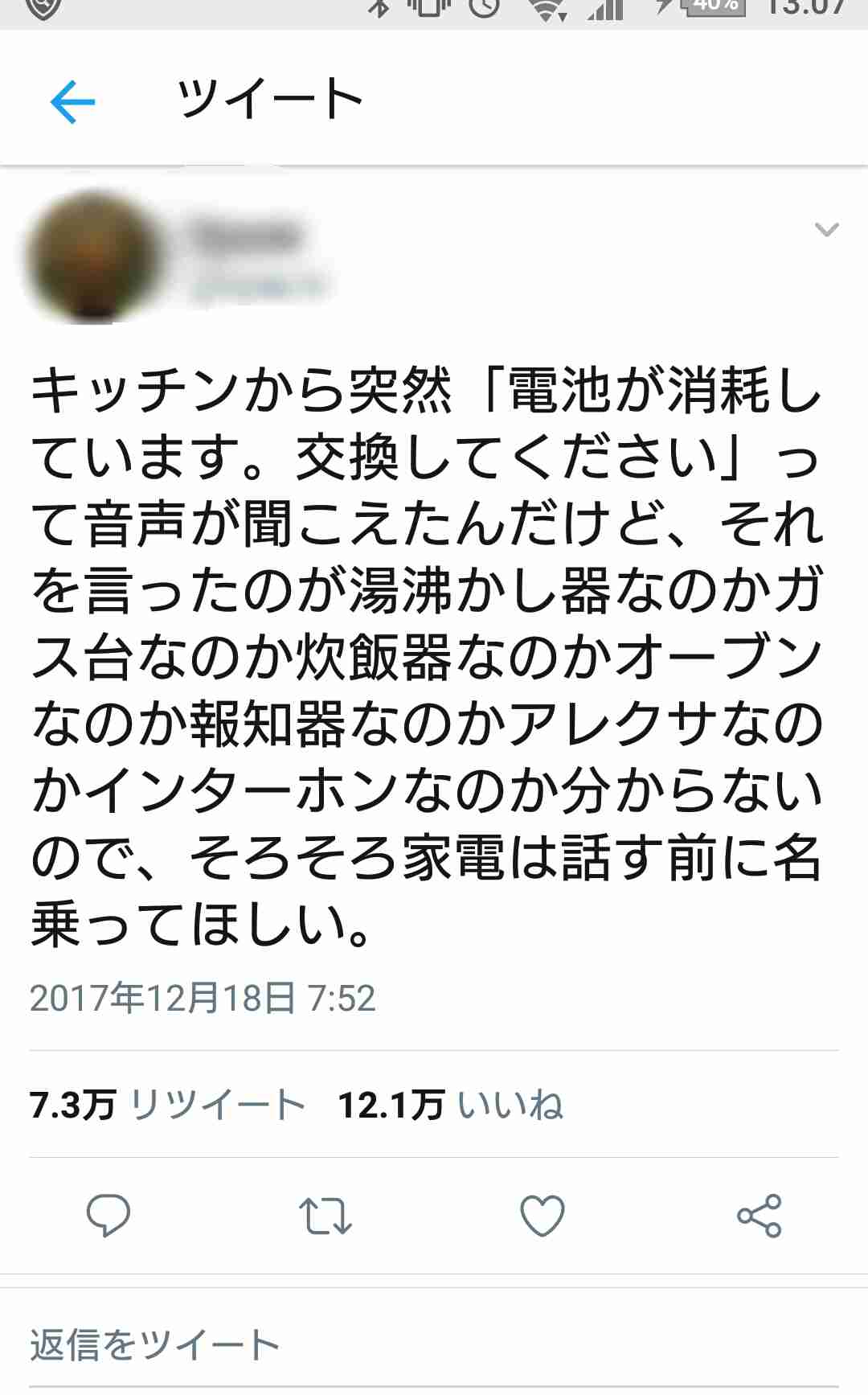Tap the blue back arrow
This screenshot has width=868, height=1395.
[72, 102]
